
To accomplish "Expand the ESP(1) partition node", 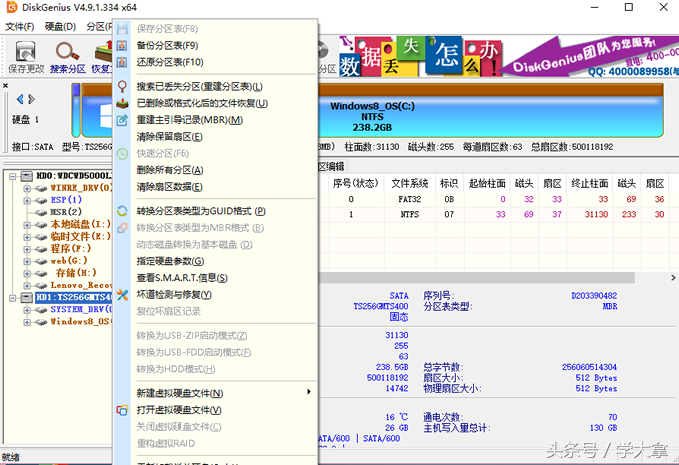I will tap(27, 200).
